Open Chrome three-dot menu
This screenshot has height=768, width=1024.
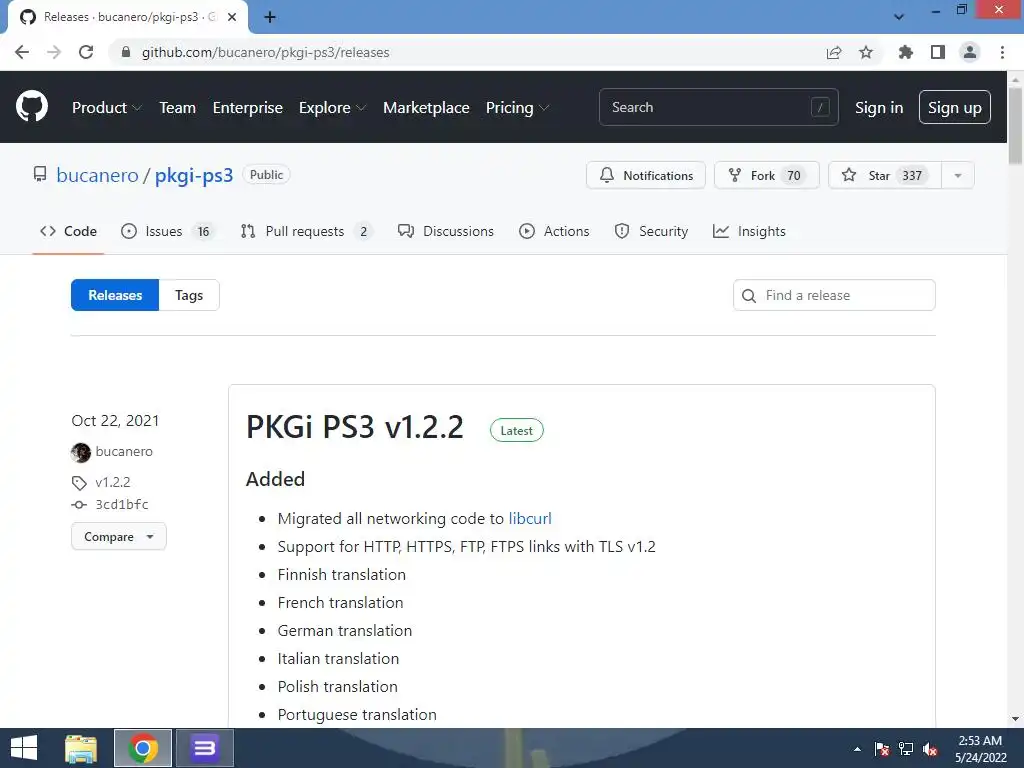click(x=1002, y=52)
